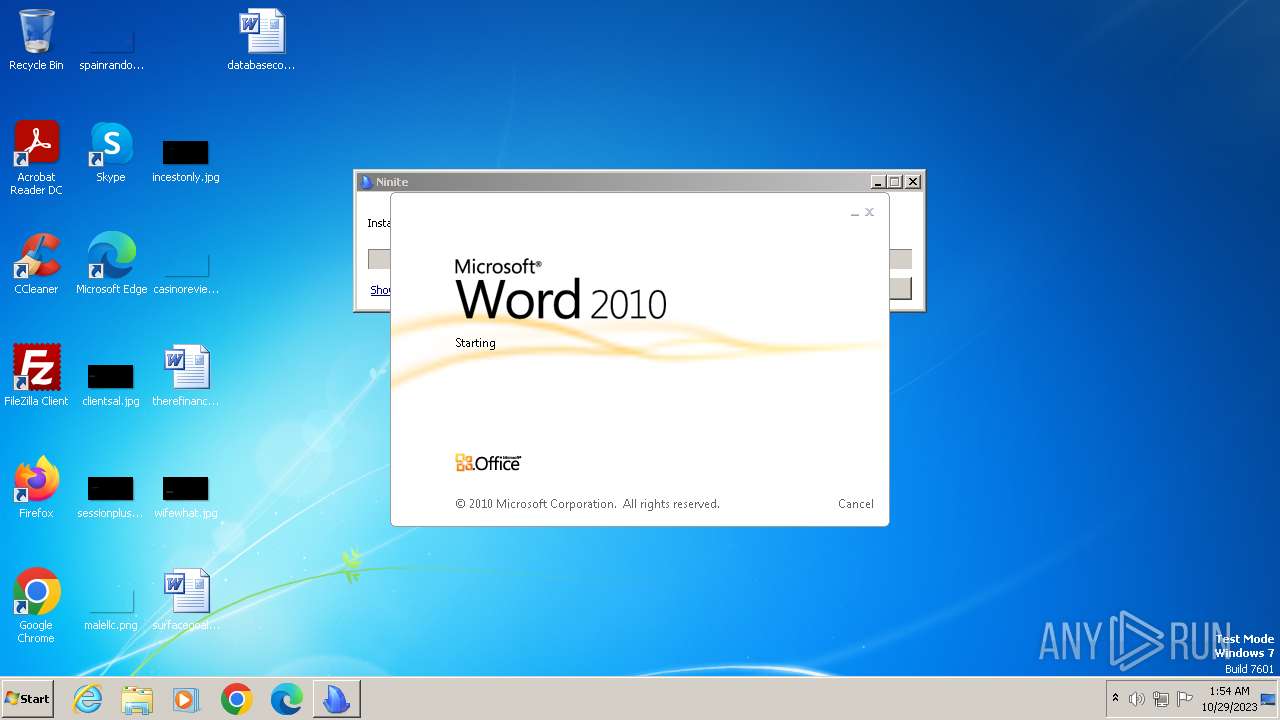The image size is (1280, 720).
Task: Launch CCleaner from the desktop
Action: pos(36,264)
